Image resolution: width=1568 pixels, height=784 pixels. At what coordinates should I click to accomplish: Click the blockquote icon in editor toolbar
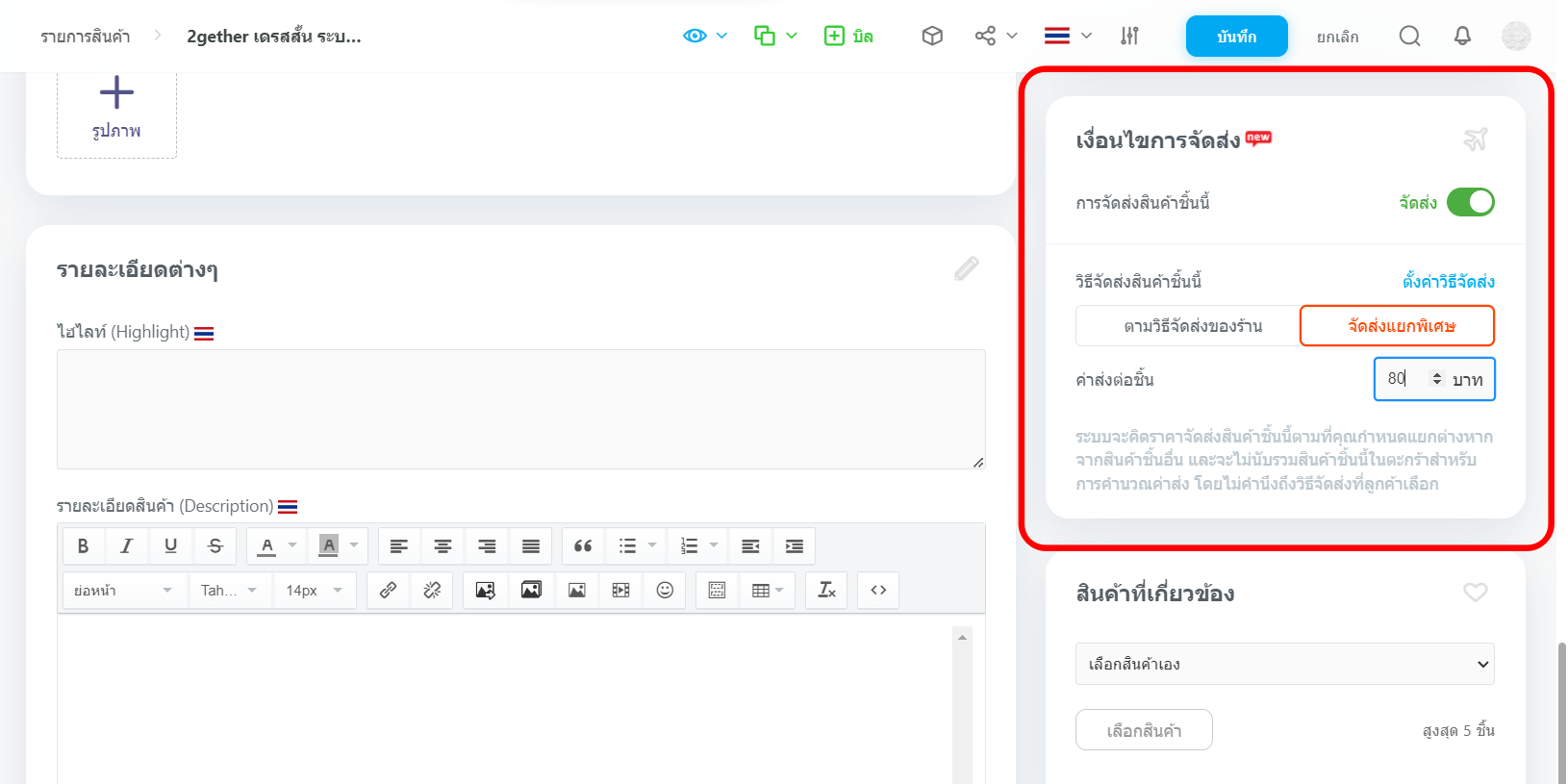[583, 546]
